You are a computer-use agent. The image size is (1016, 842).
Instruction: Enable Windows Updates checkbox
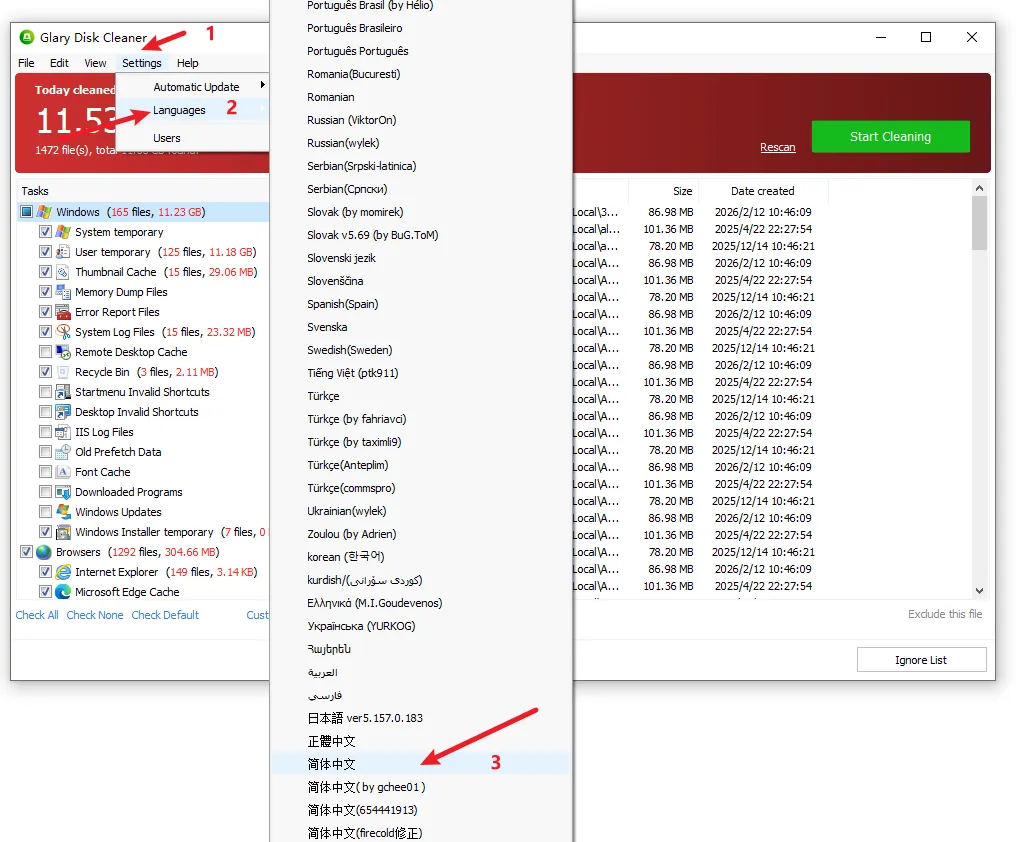coord(45,512)
